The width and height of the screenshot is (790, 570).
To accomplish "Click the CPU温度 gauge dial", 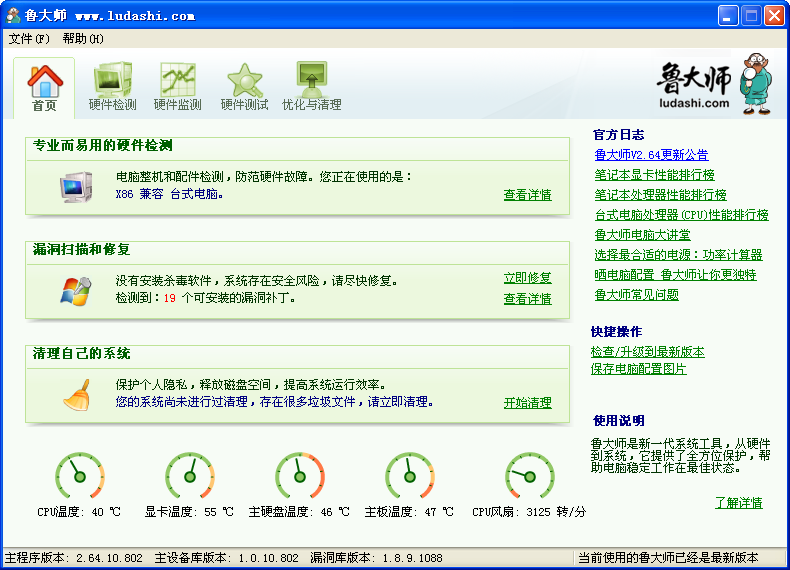I will click(80, 476).
